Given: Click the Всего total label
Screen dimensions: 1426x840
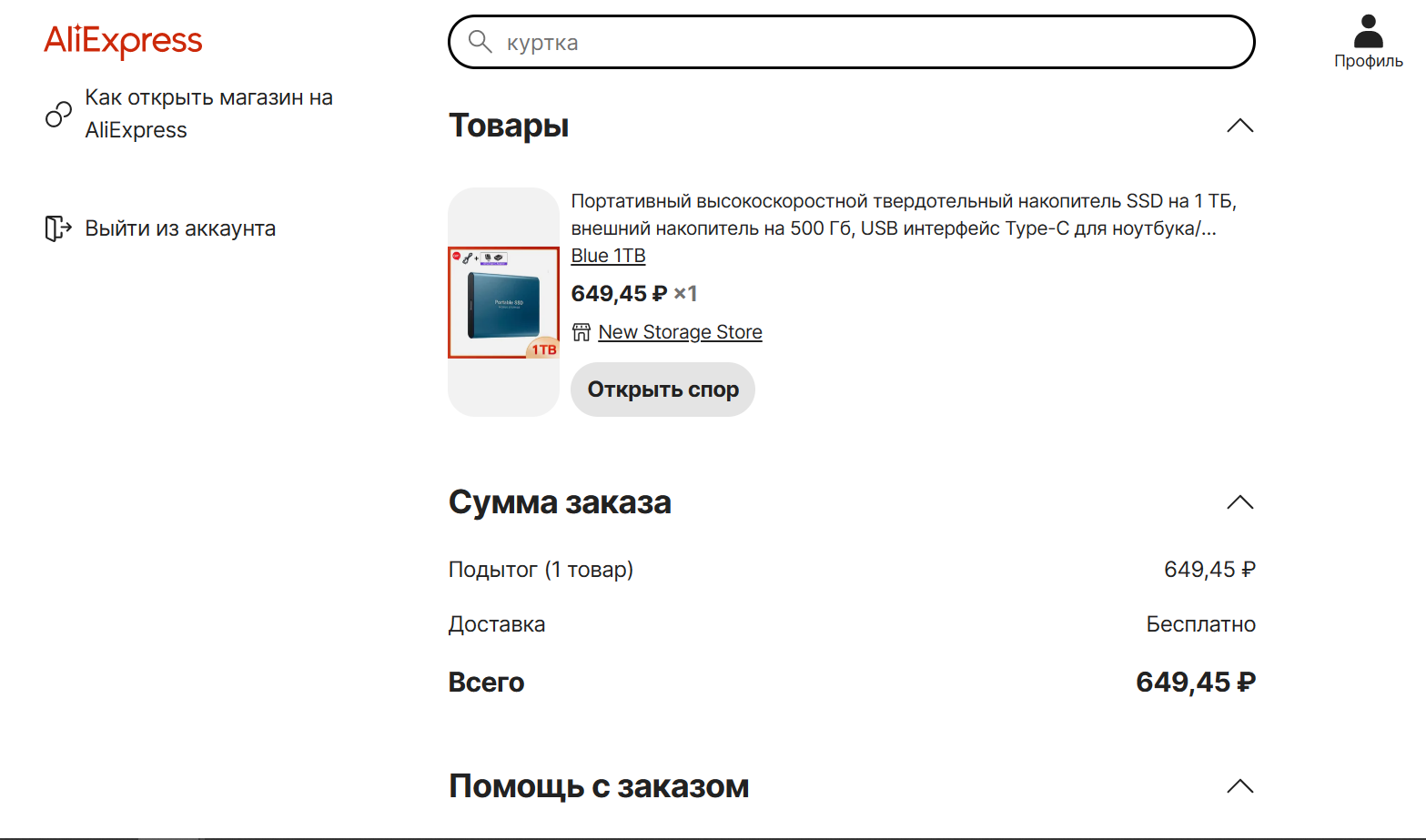Looking at the screenshot, I should coord(486,683).
